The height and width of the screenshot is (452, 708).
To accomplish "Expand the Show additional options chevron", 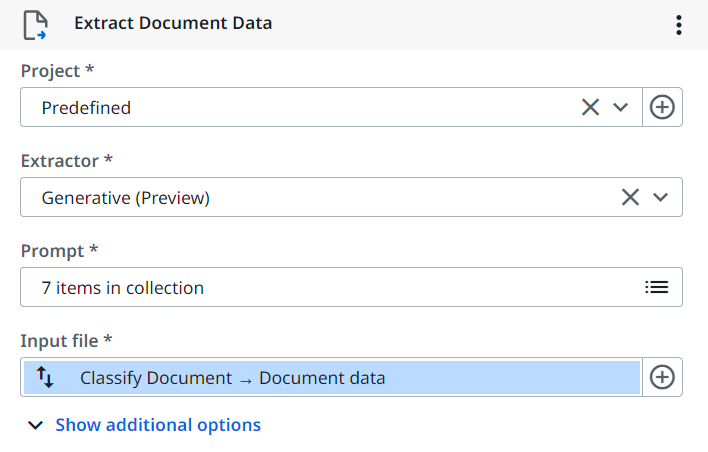I will [36, 425].
